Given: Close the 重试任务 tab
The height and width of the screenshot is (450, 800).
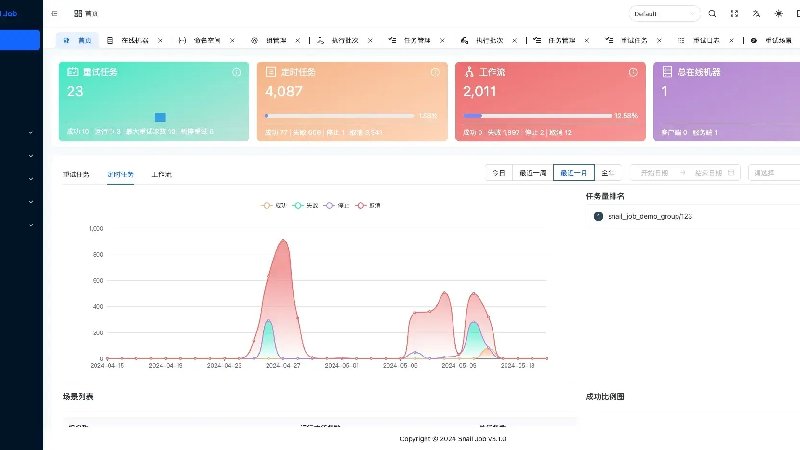Looking at the screenshot, I should tap(659, 40).
